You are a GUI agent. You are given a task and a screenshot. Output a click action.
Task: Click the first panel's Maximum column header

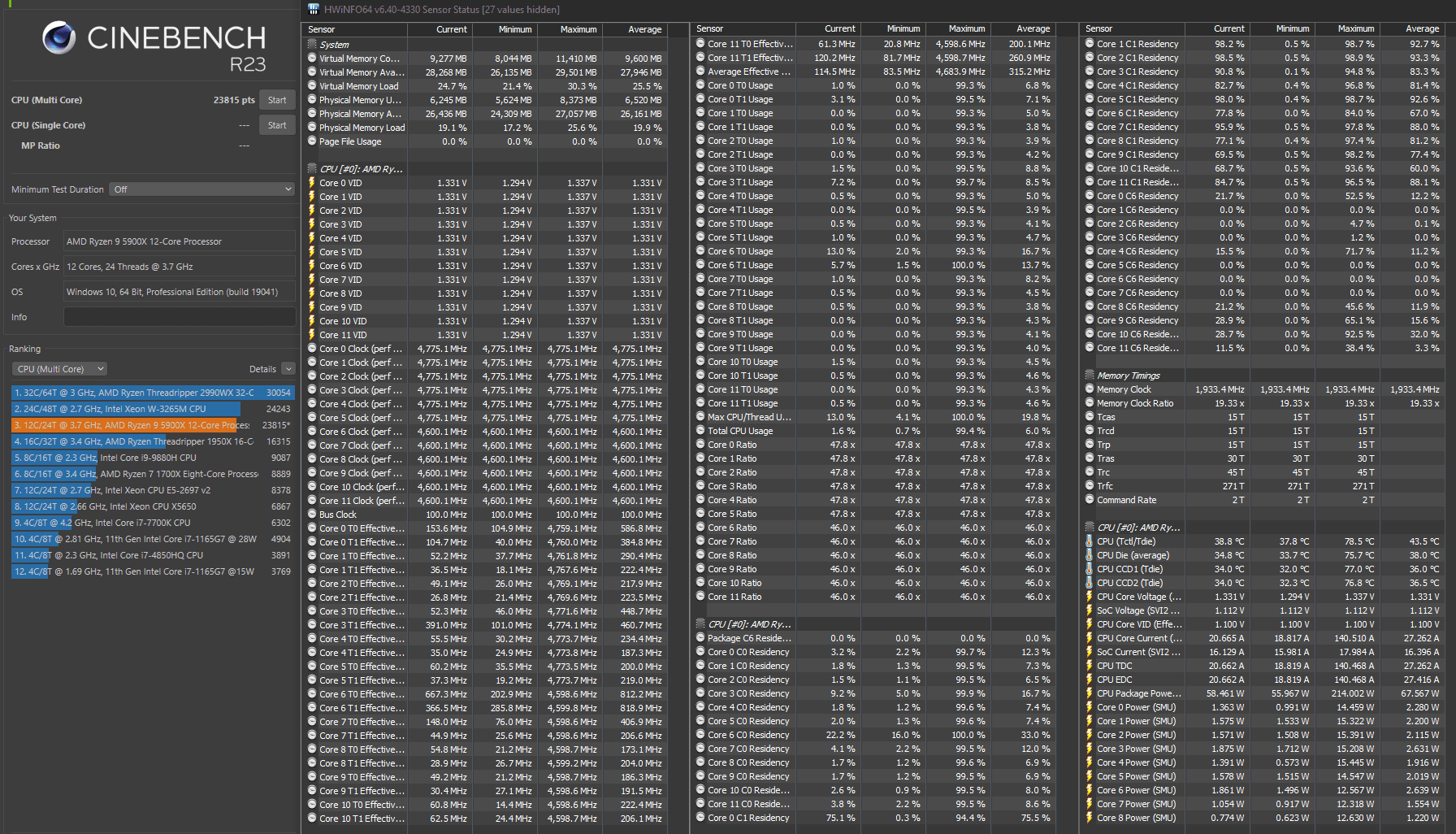[570, 29]
